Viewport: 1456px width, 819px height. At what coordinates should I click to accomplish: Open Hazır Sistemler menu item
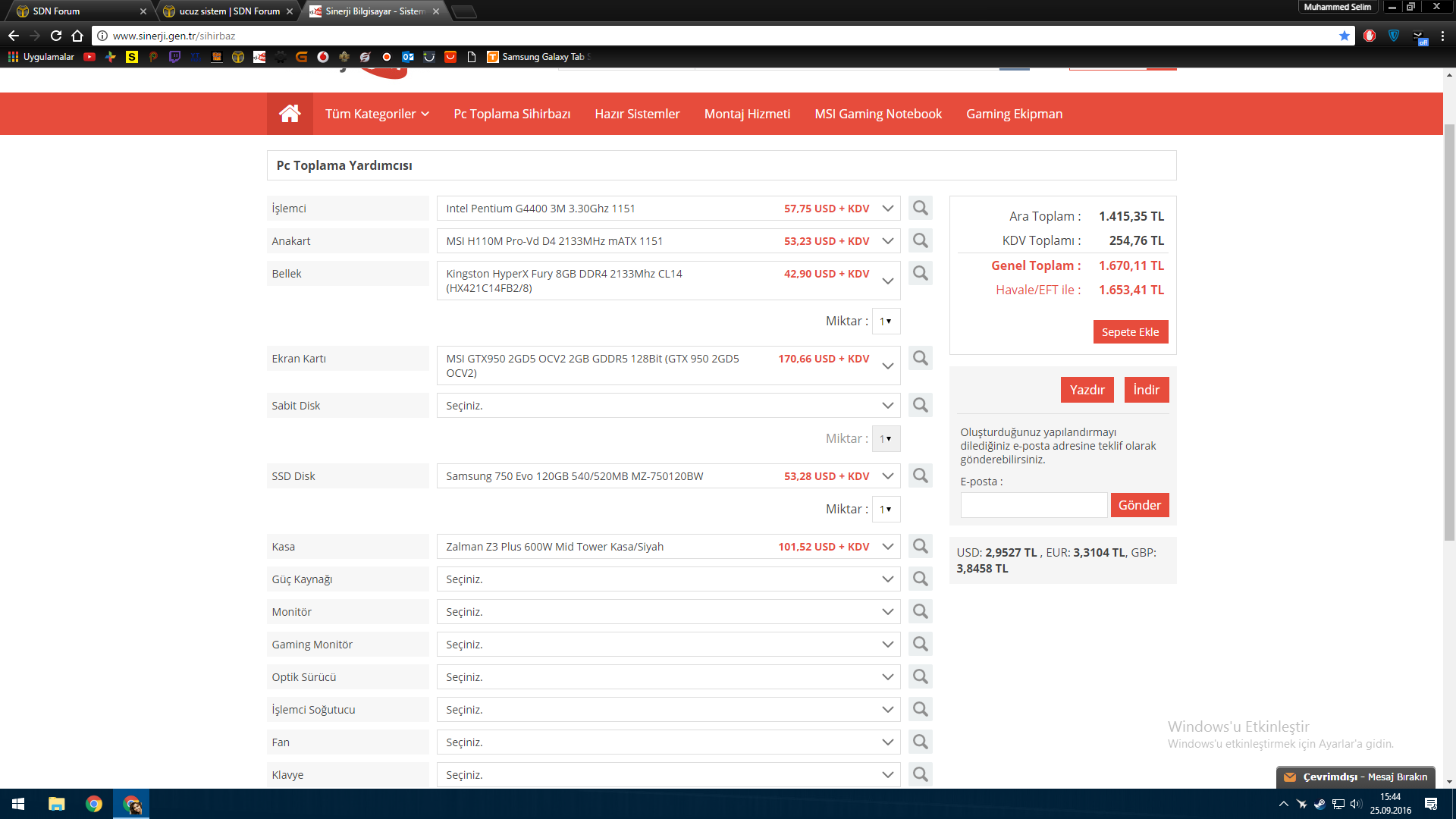coord(637,114)
